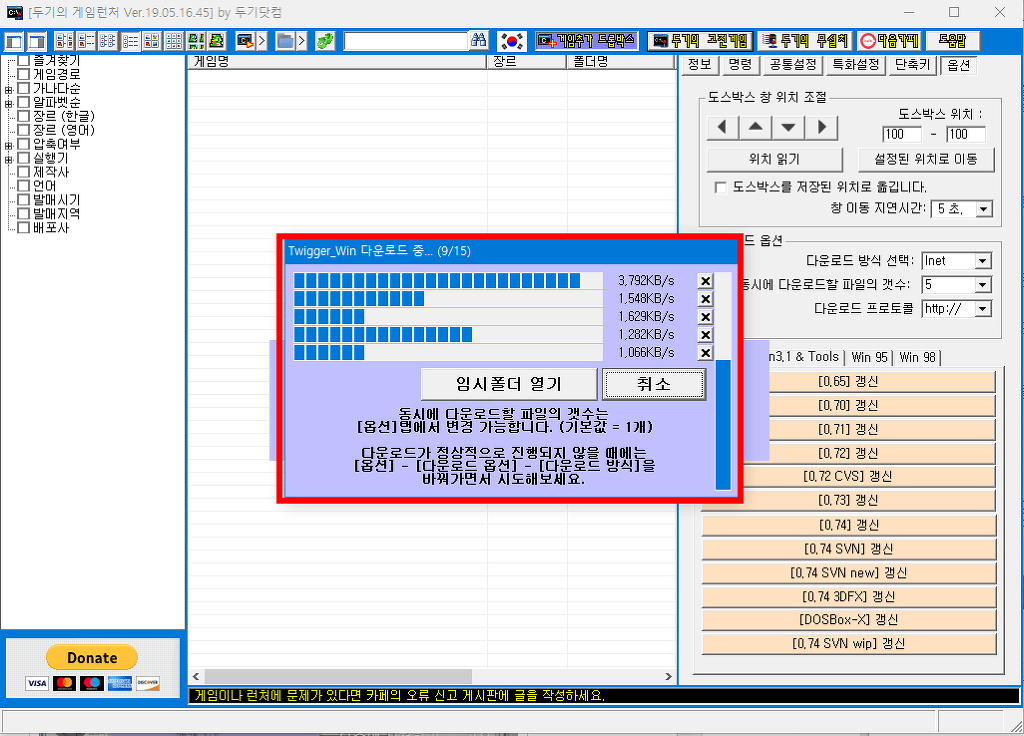Switch to the 명령 tab
1024x736 pixels.
pos(740,64)
